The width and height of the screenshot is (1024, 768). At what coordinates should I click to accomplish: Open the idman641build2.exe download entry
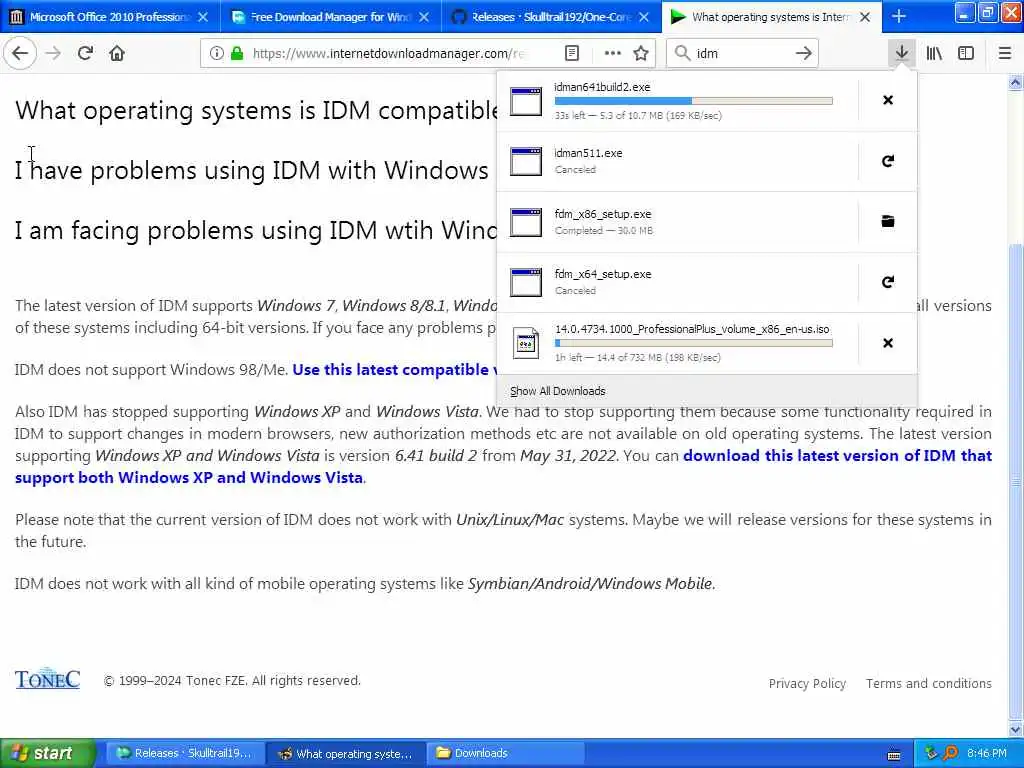(x=677, y=101)
